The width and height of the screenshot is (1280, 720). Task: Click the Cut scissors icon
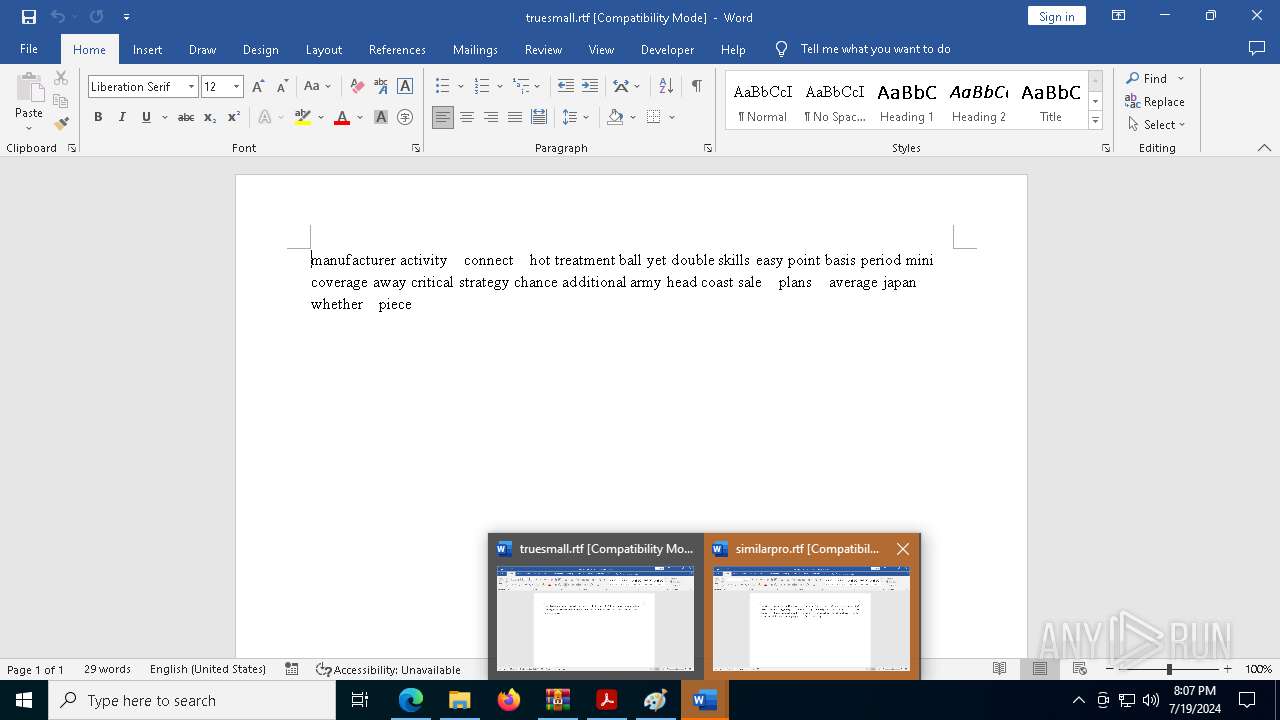pos(61,78)
